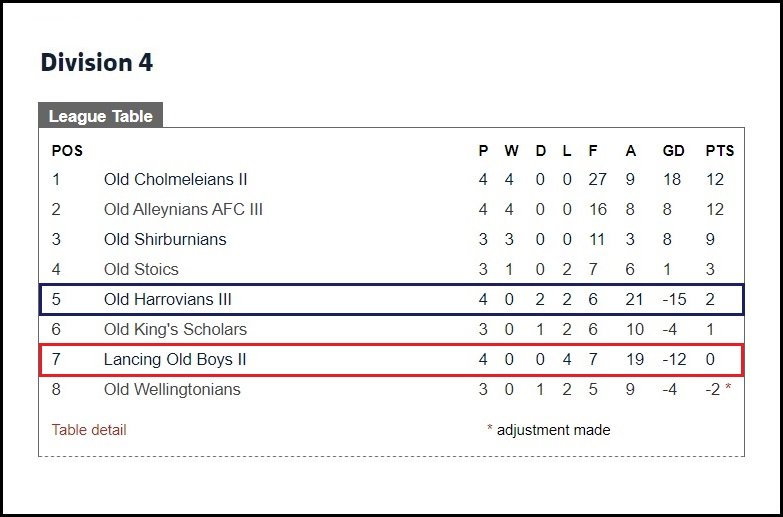
Task: Click the PTS column header
Action: 720,150
